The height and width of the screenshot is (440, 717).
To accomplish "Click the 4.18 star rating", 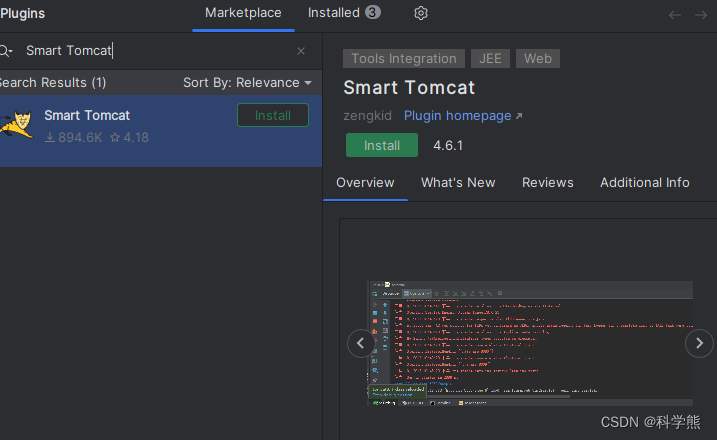I will pyautogui.click(x=130, y=138).
